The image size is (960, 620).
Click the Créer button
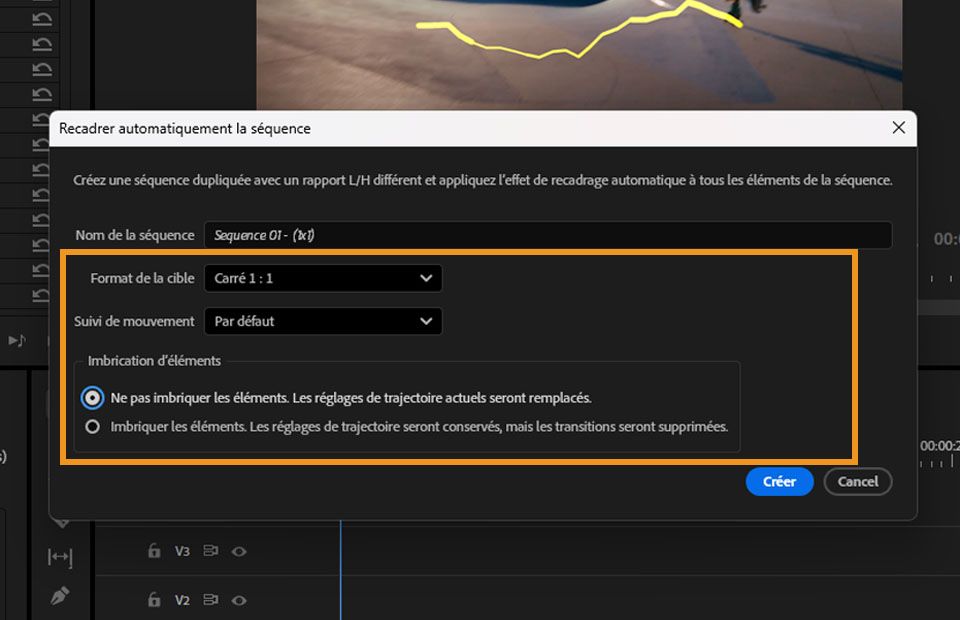tap(779, 481)
